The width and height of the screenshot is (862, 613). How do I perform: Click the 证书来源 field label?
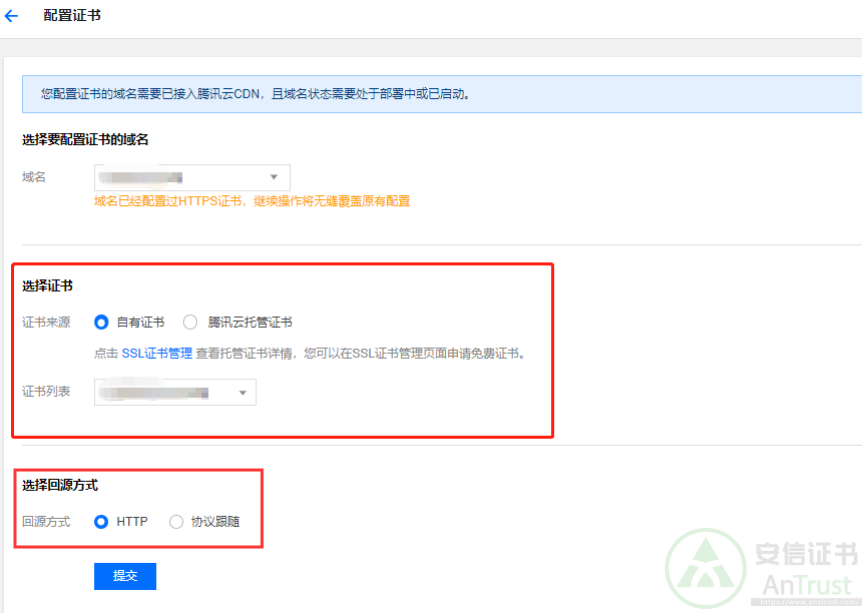pyautogui.click(x=46, y=322)
